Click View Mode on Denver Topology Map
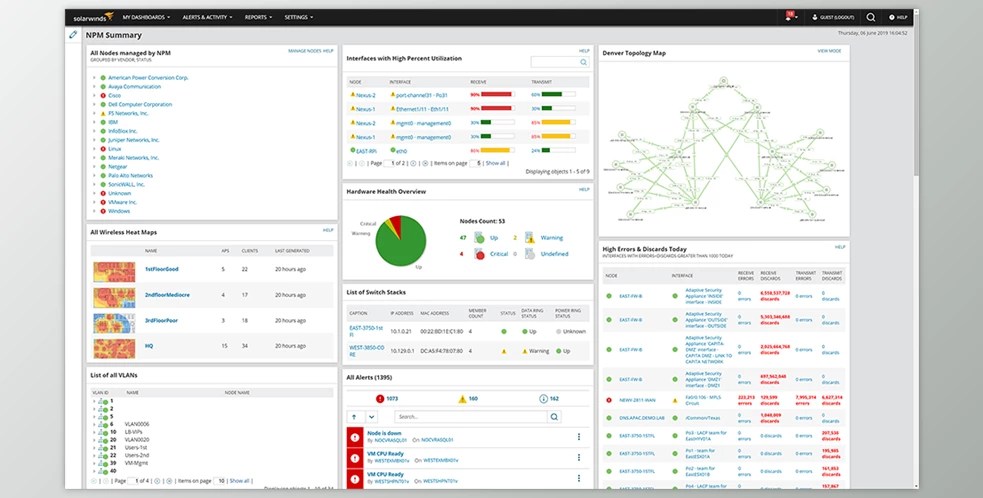 829,51
